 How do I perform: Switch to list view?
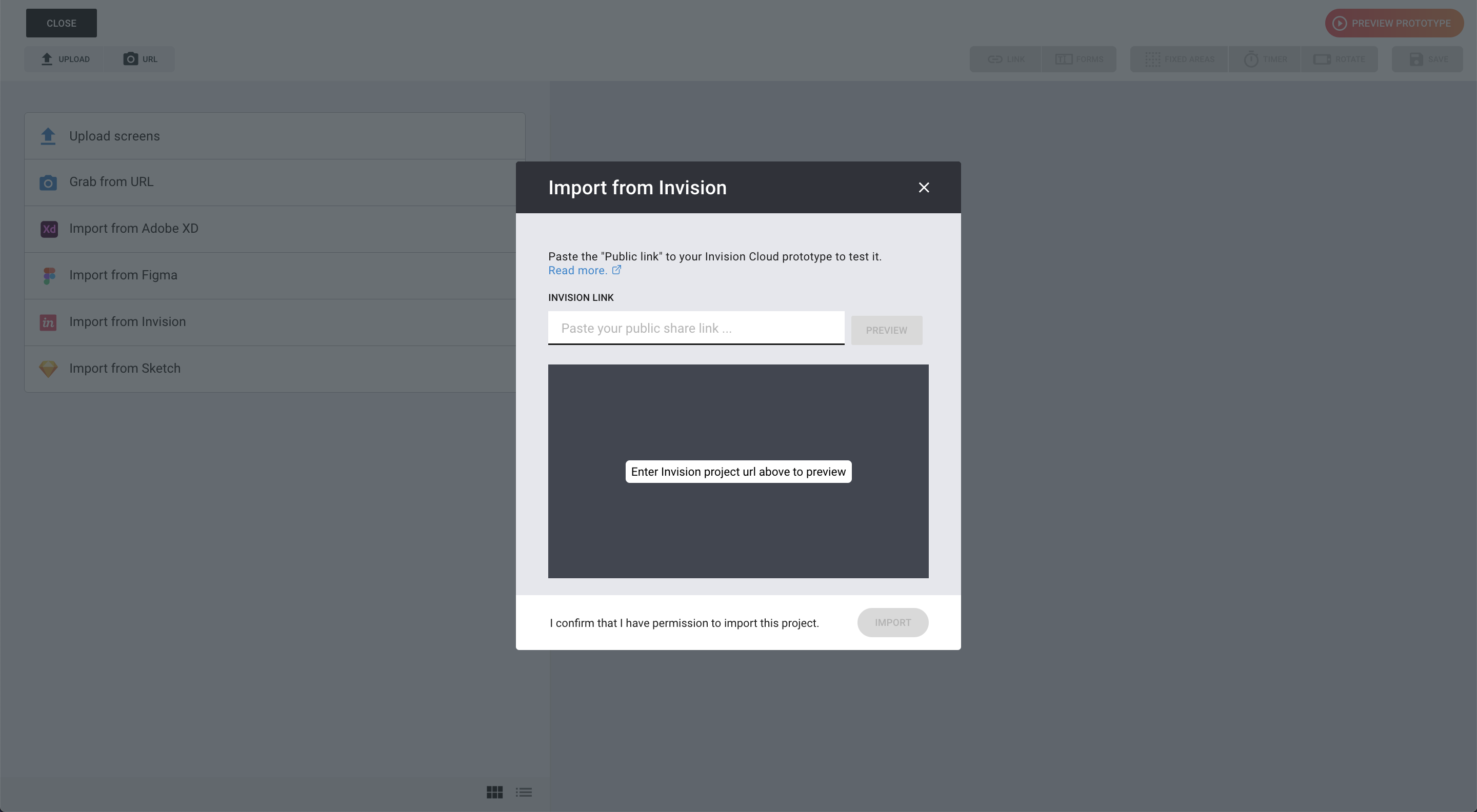(524, 792)
